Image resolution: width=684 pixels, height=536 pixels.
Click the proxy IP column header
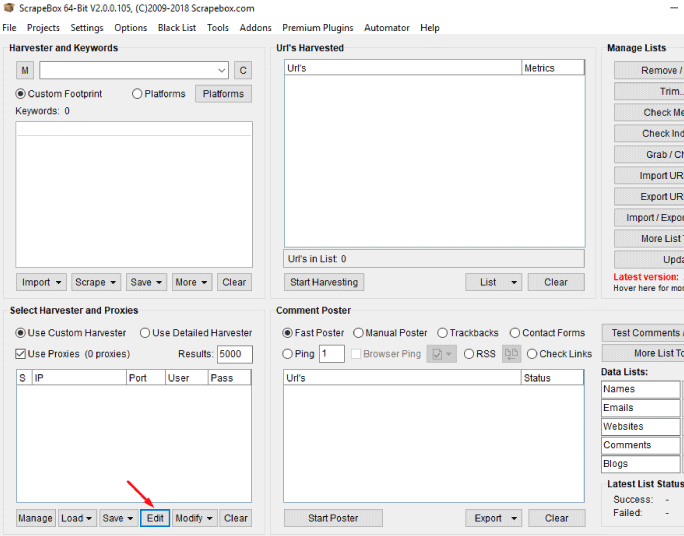pos(79,378)
